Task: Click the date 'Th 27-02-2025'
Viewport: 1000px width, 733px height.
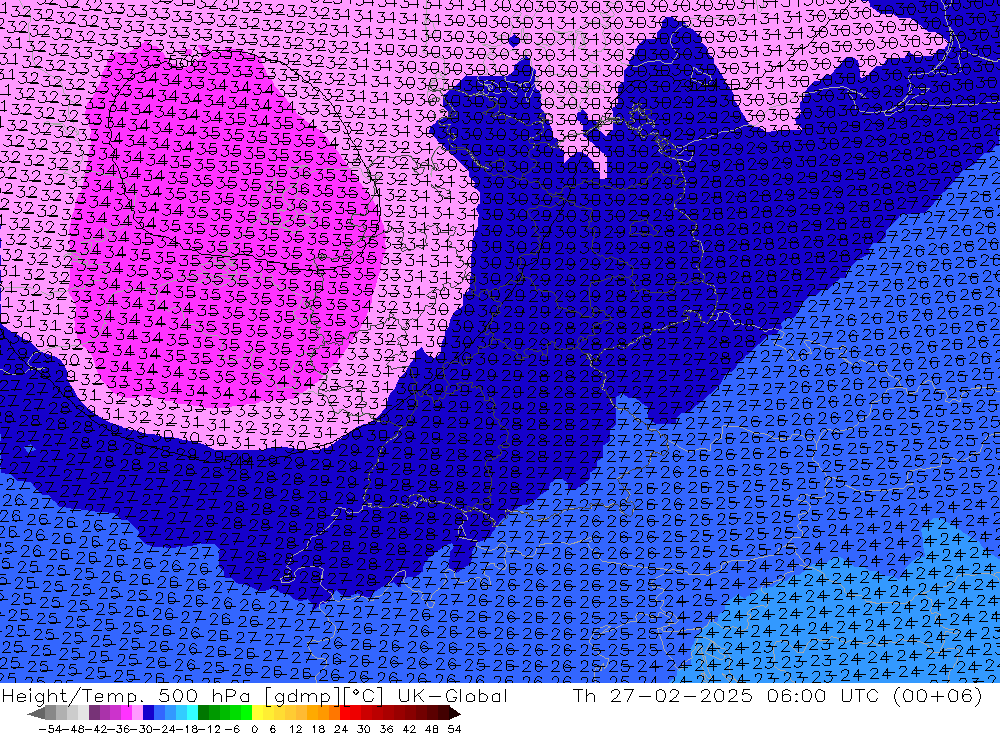Action: (x=662, y=695)
